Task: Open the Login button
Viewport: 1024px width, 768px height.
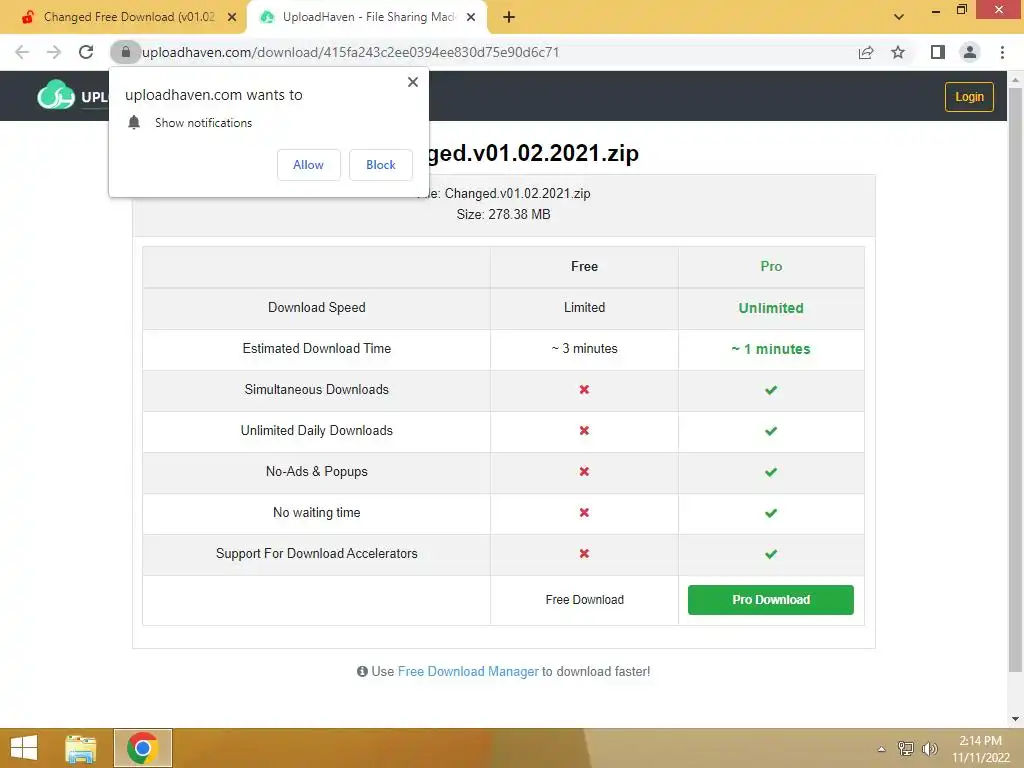Action: point(969,97)
